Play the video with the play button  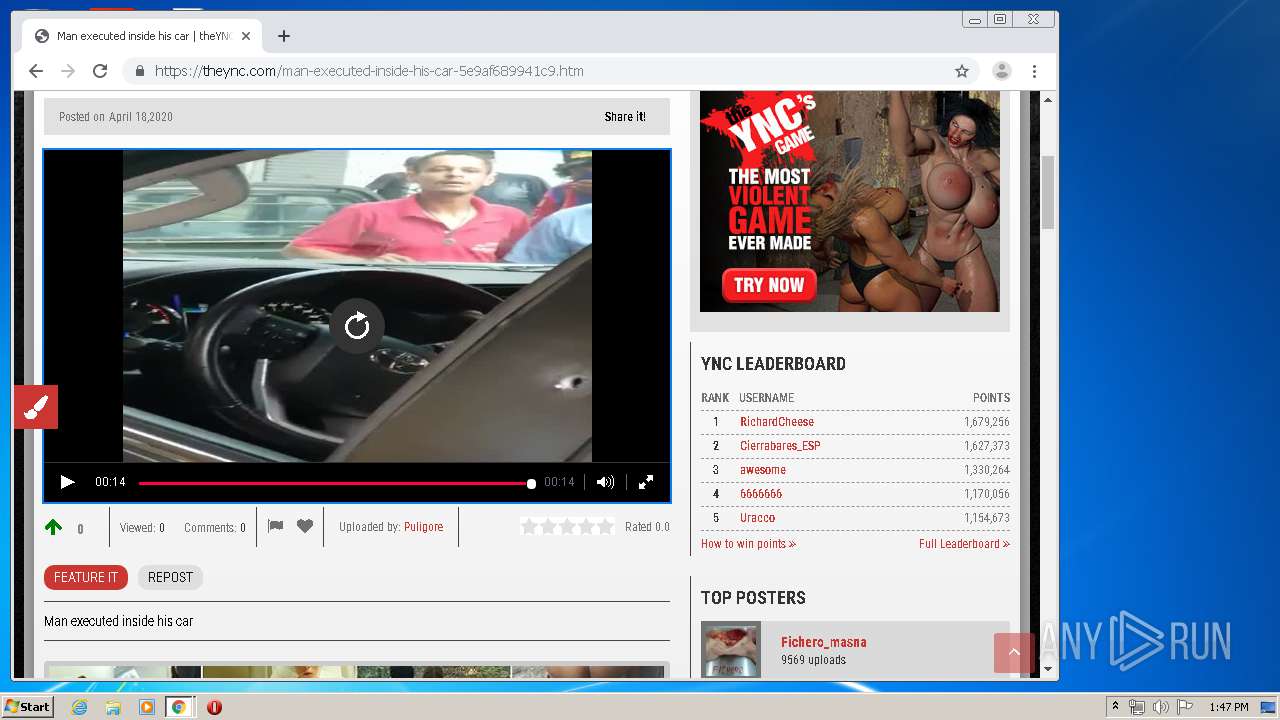point(67,482)
